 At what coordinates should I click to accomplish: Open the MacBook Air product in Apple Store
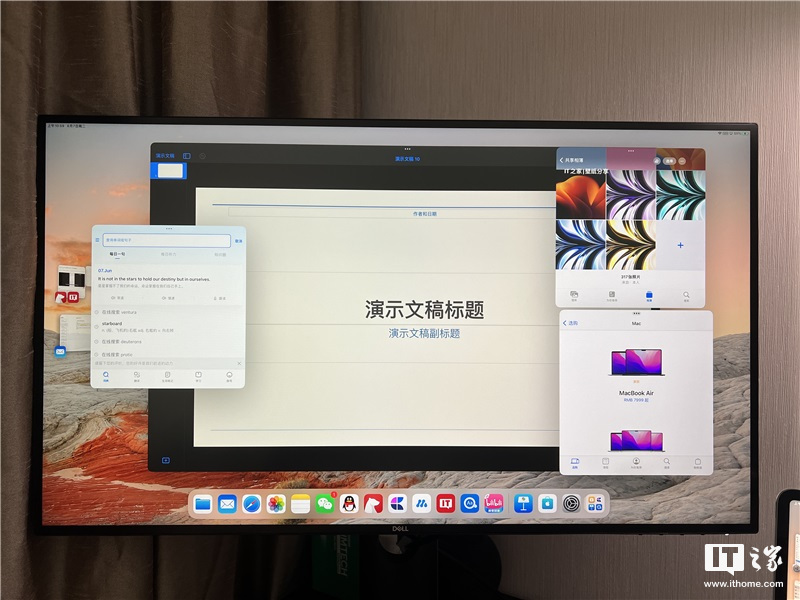pos(636,376)
